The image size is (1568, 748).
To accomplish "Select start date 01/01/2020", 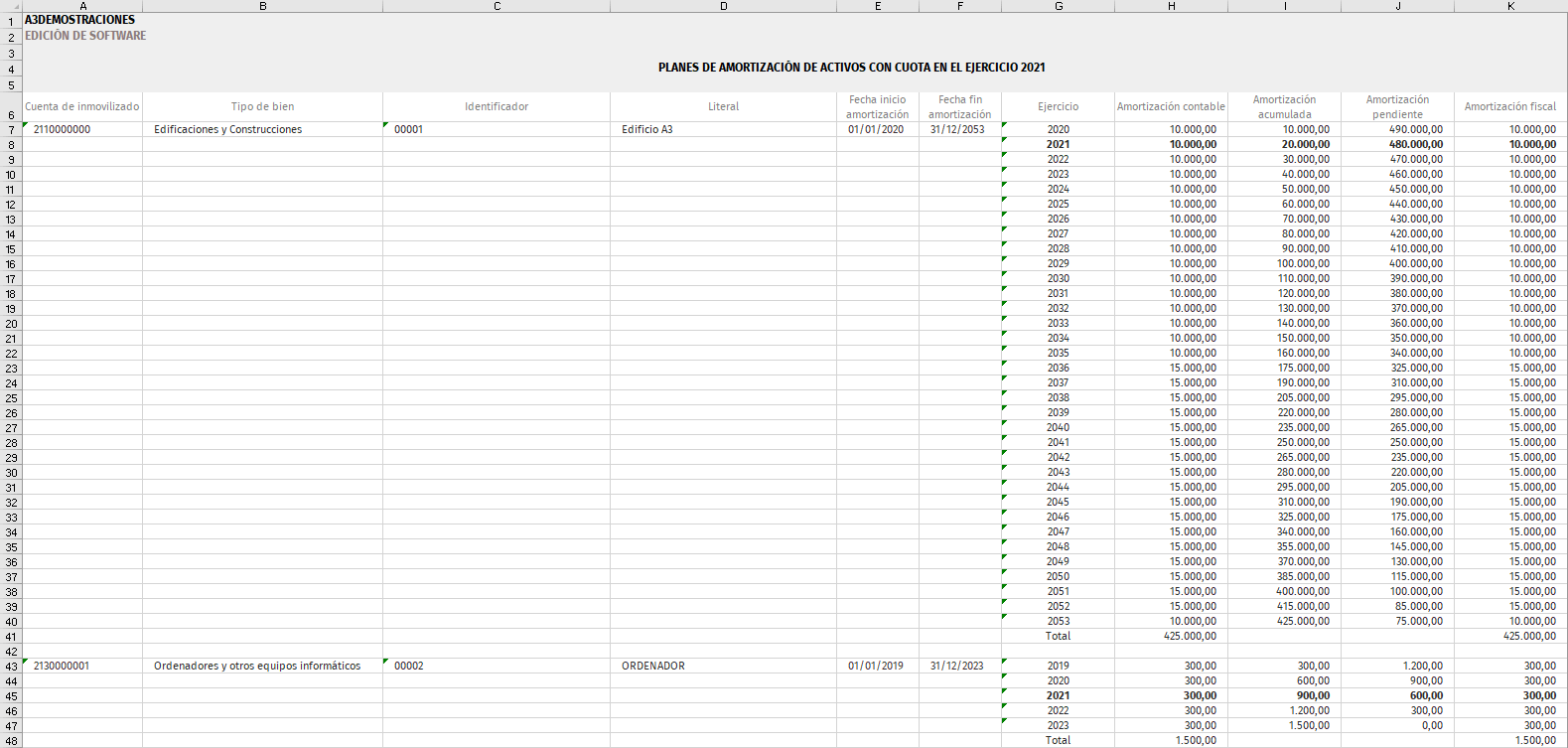I will click(878, 129).
